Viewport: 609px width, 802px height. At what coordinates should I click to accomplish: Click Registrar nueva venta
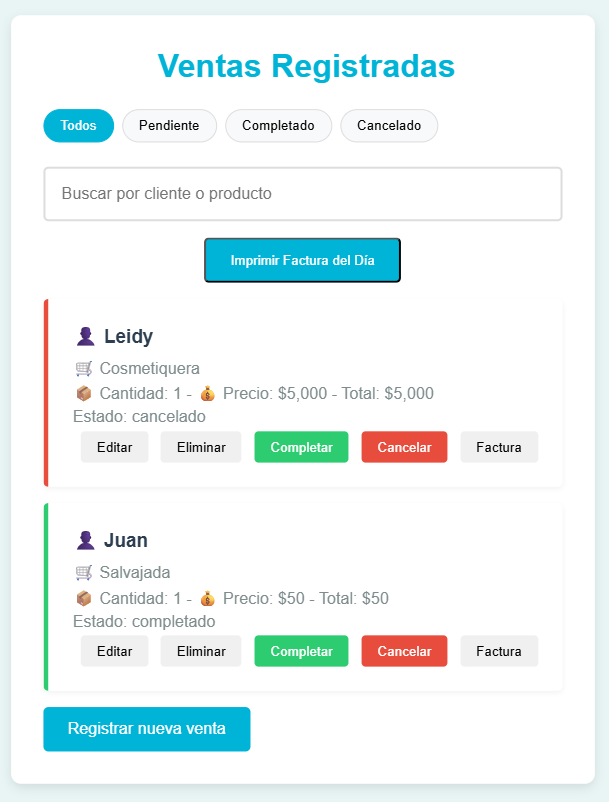146,729
